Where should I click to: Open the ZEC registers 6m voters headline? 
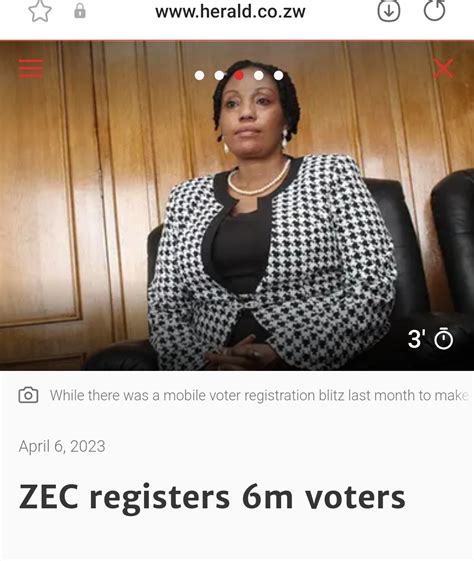[212, 497]
